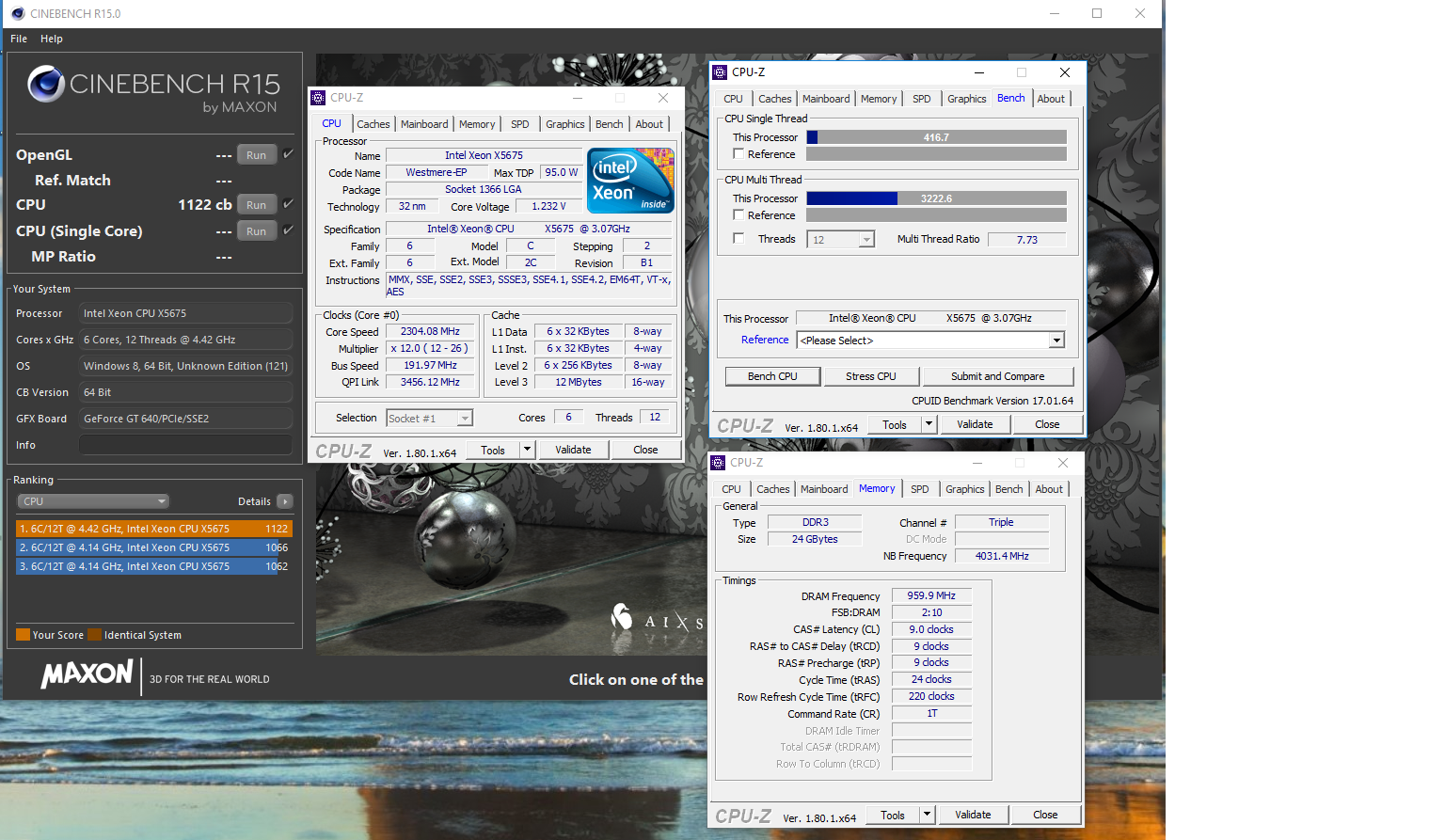Click the Bench CPU button
The height and width of the screenshot is (840, 1445).
coord(772,376)
